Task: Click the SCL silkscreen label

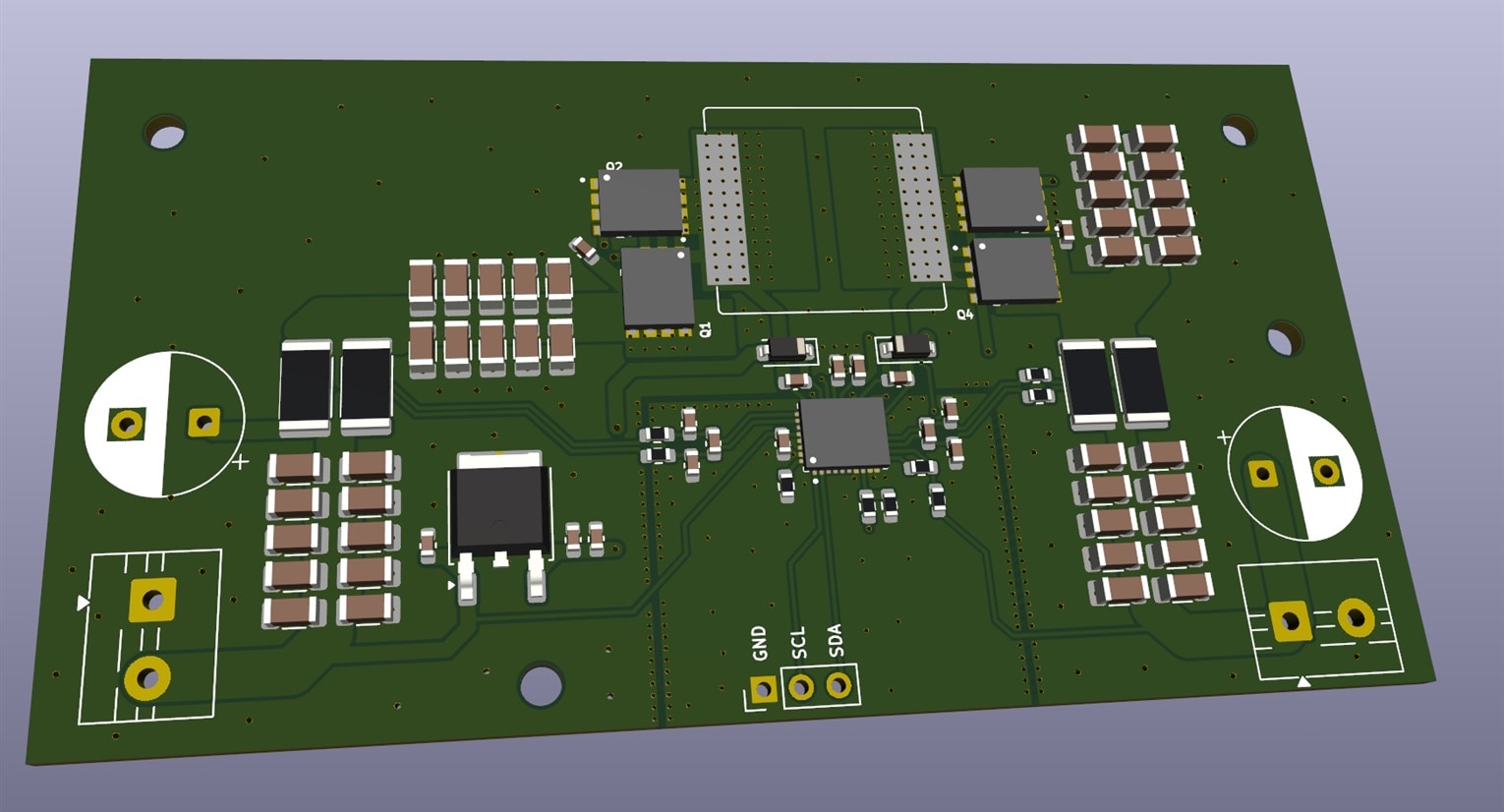Action: 797,643
